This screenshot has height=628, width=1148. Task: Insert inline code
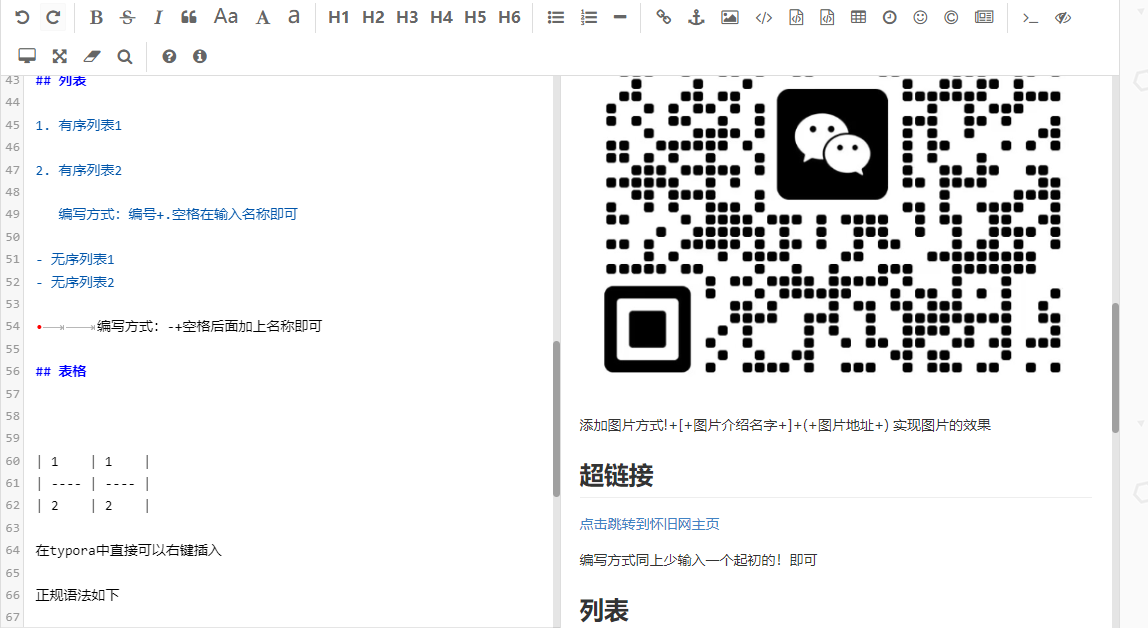pyautogui.click(x=764, y=17)
